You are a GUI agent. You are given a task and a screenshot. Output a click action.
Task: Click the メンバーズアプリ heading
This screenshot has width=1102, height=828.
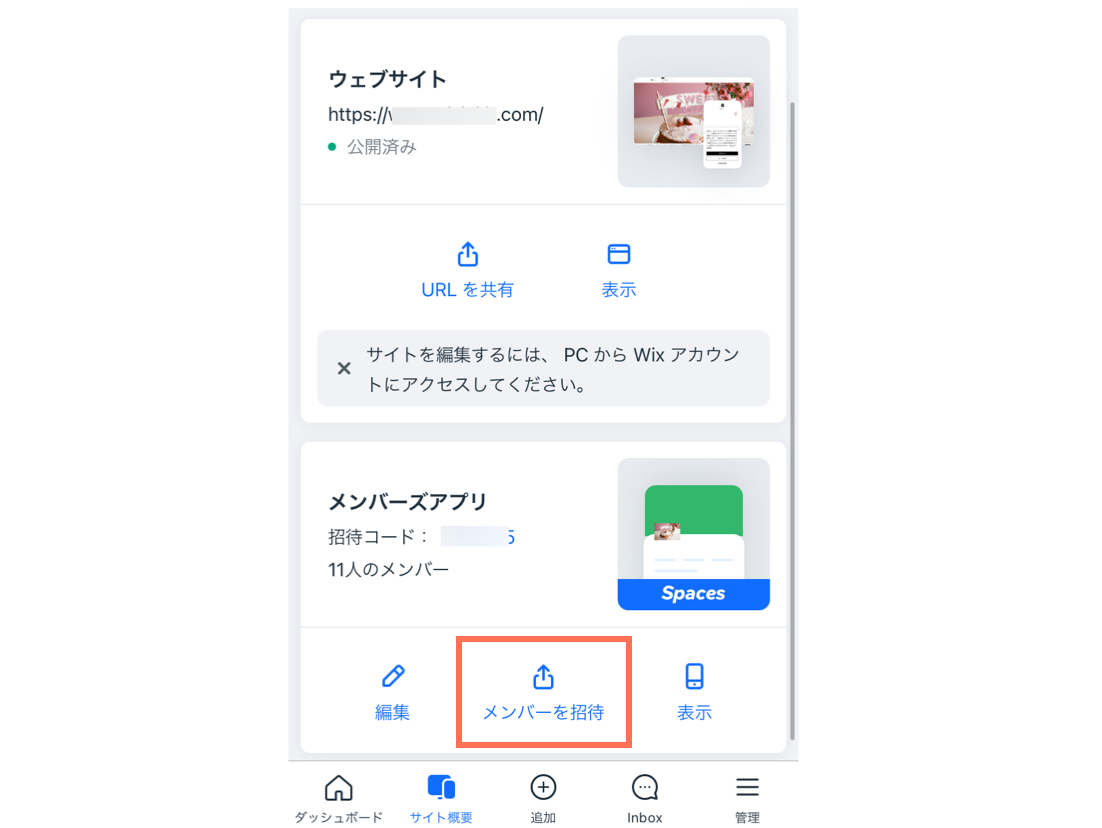(408, 502)
